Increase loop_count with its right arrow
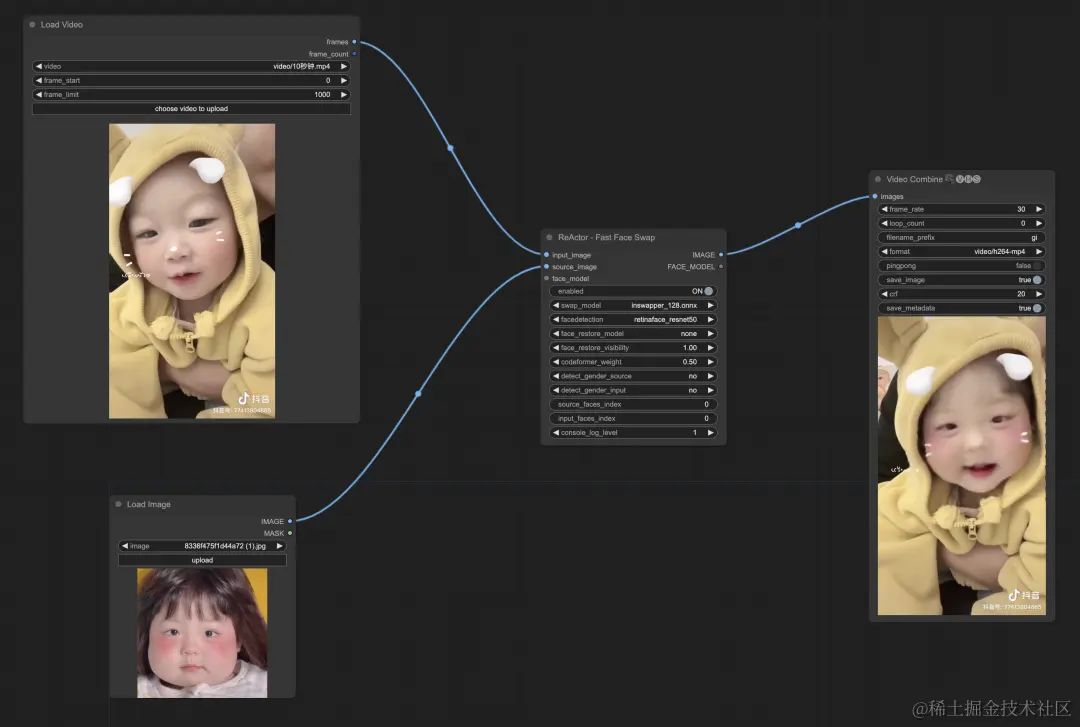 1039,223
